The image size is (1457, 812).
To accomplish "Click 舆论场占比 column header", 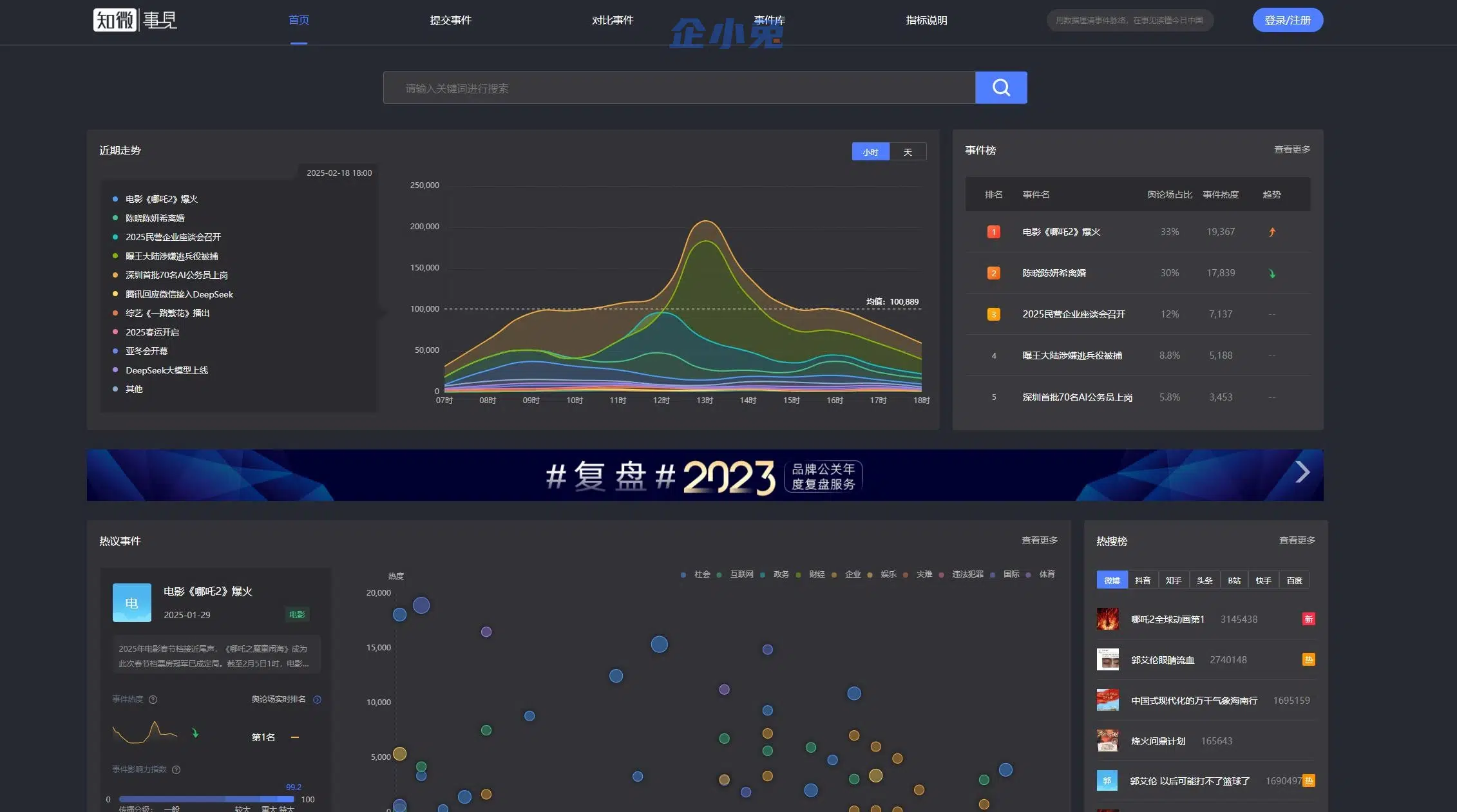I will pyautogui.click(x=1170, y=194).
